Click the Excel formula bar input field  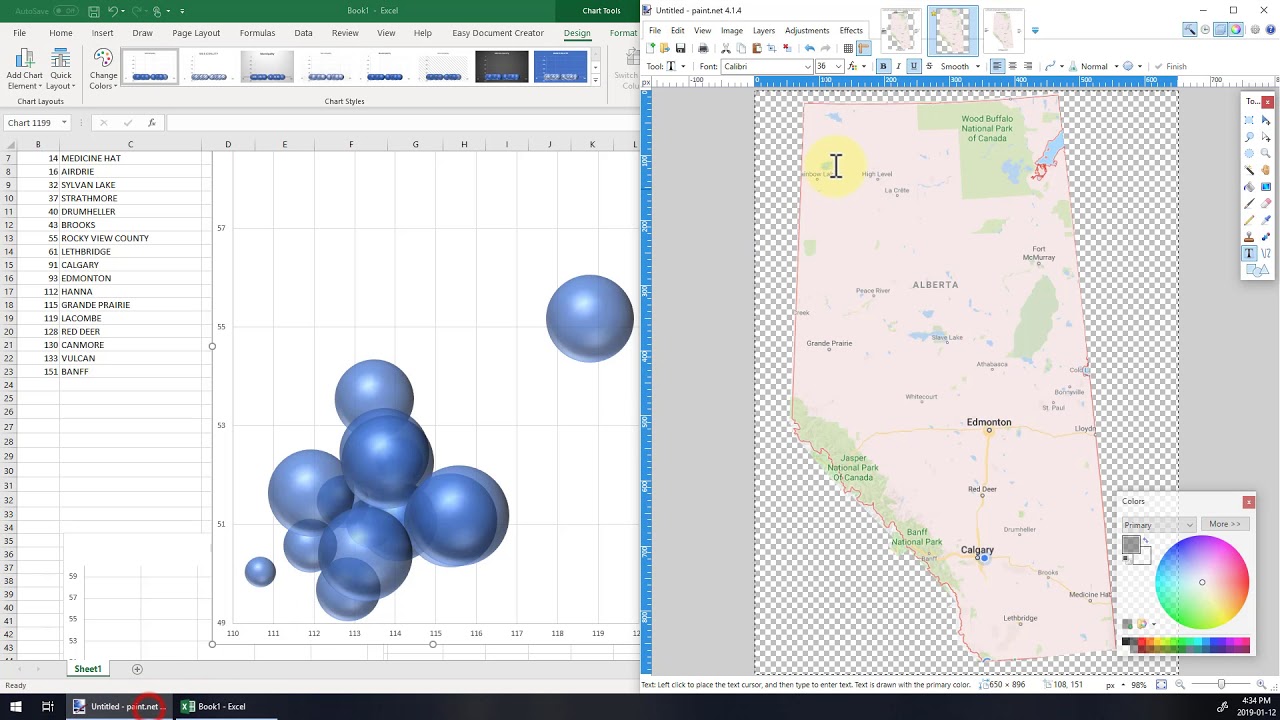[x=403, y=123]
